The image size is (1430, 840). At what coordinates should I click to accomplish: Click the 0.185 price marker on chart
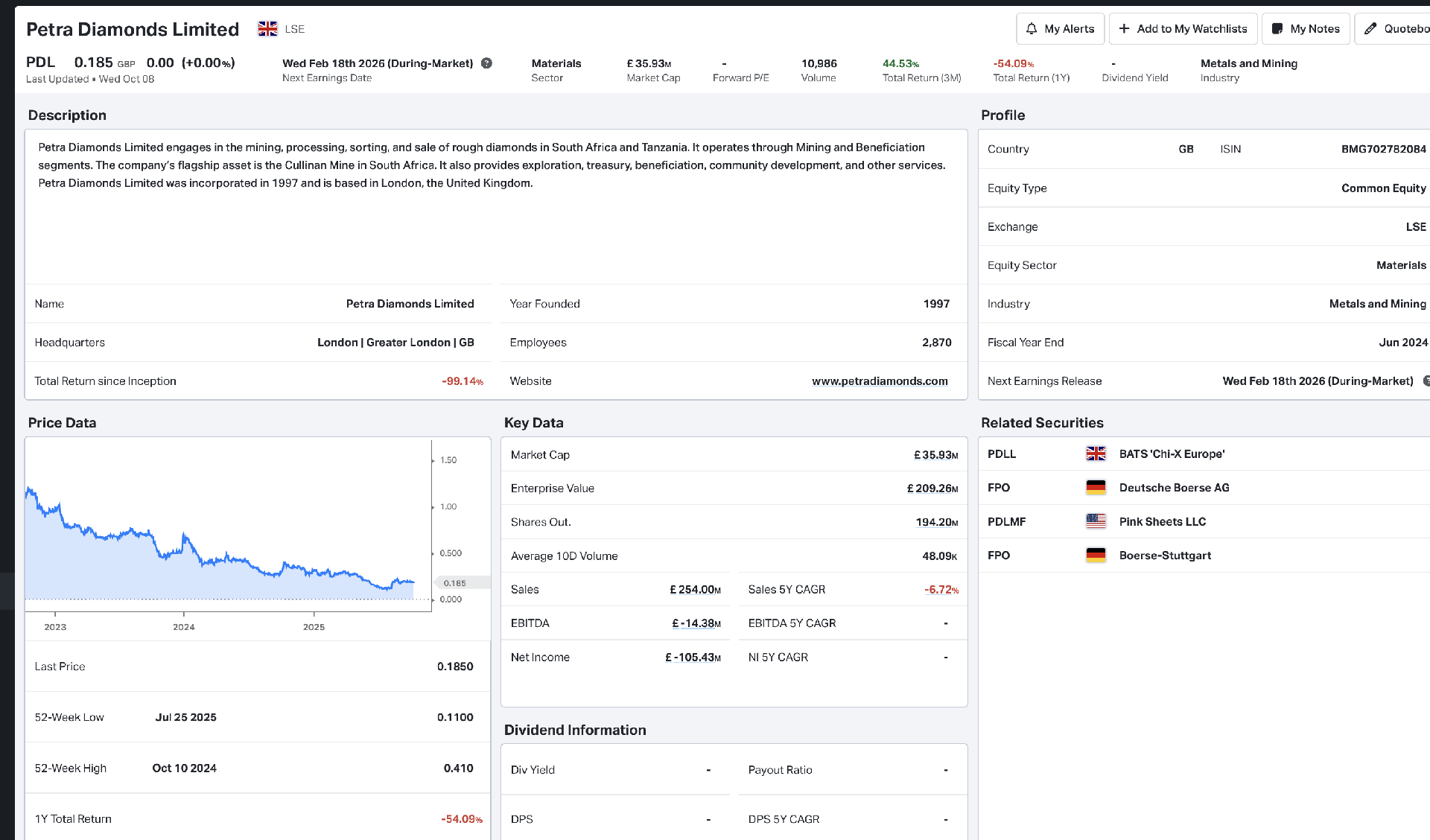[x=455, y=583]
